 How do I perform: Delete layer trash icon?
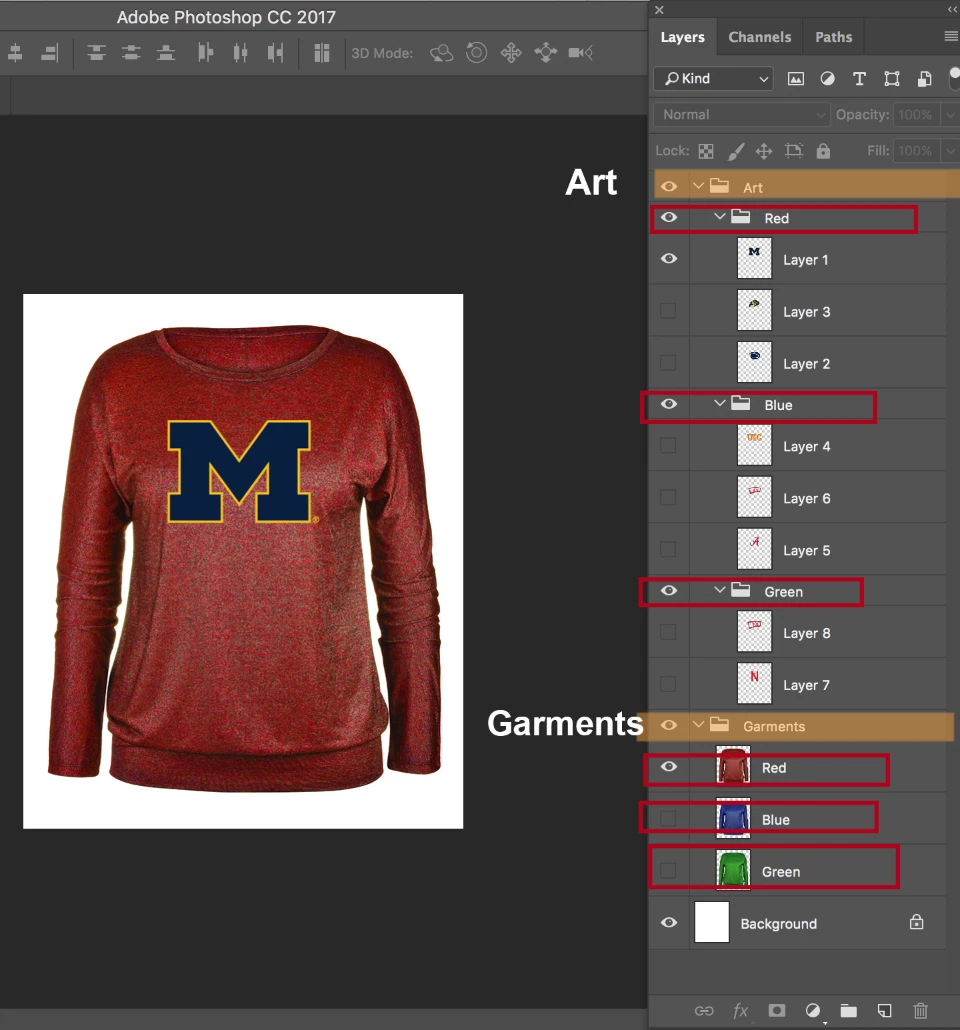(921, 1010)
